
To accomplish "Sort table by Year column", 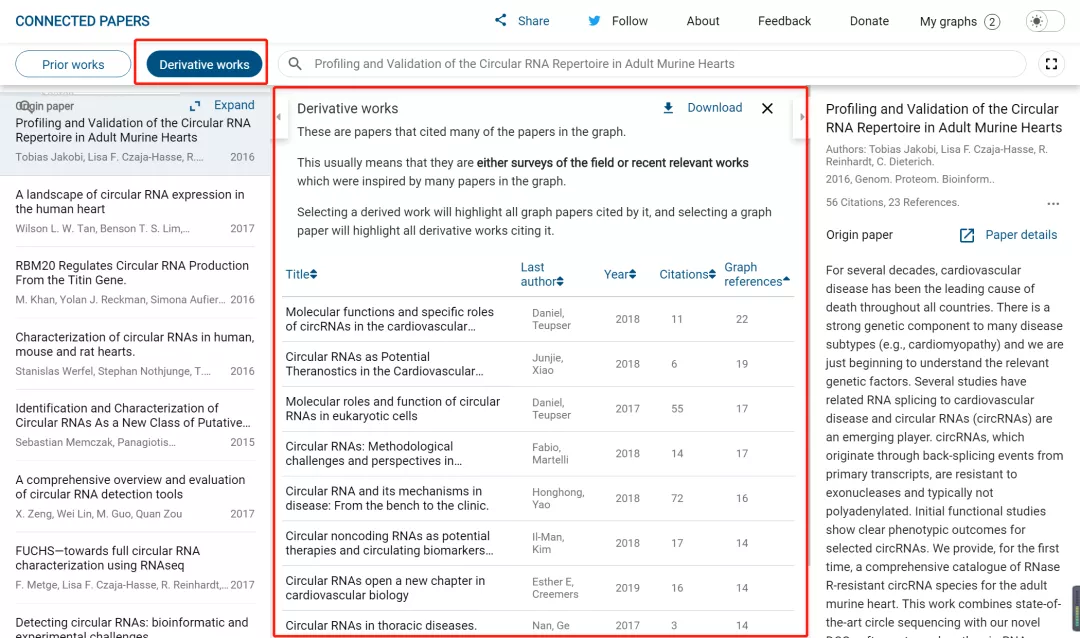I will click(x=618, y=274).
